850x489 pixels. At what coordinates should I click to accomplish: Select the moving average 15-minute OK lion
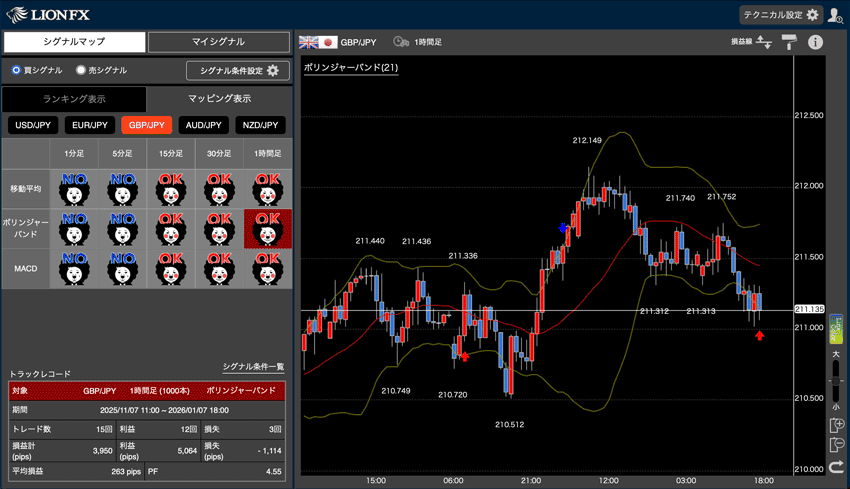pos(171,189)
